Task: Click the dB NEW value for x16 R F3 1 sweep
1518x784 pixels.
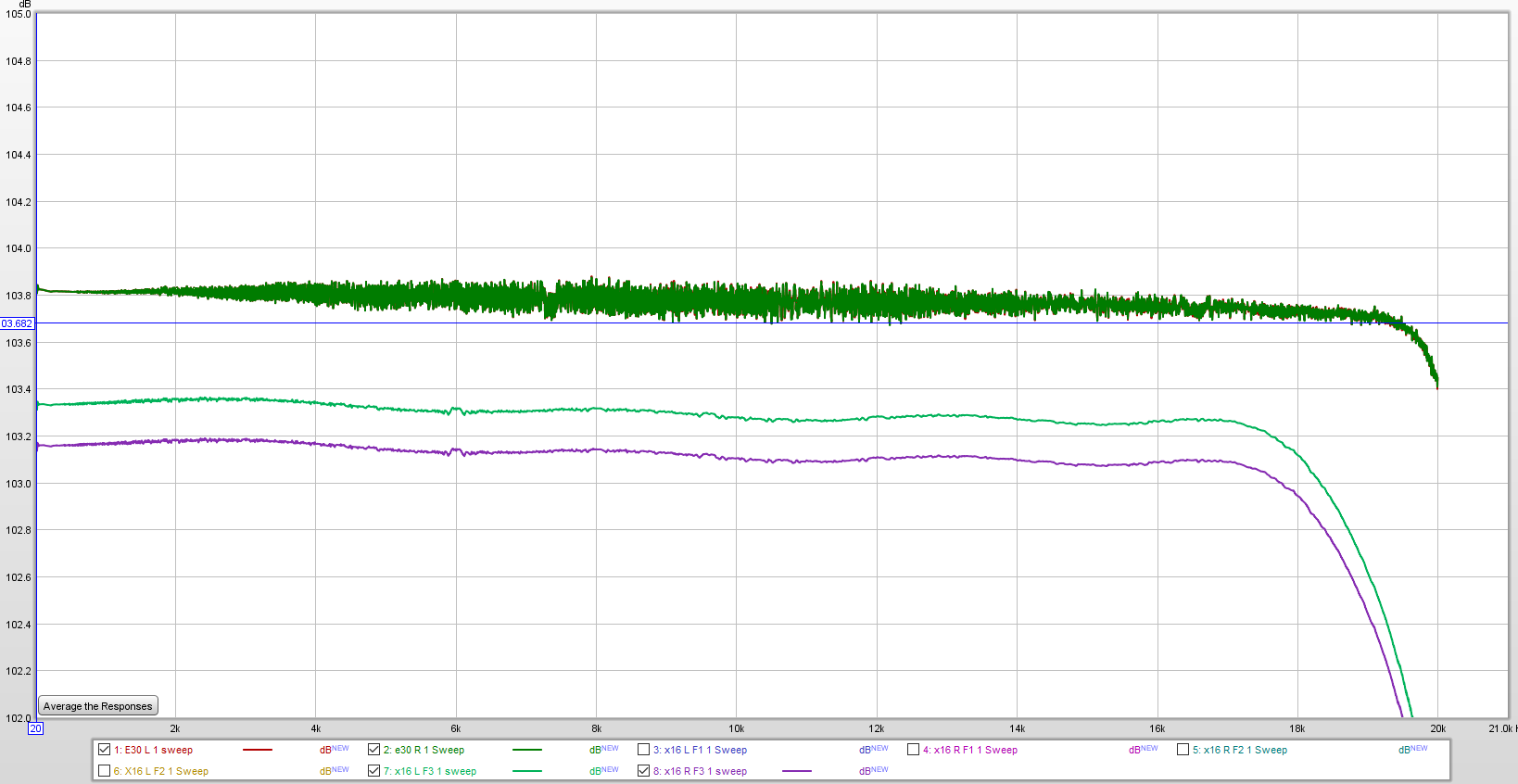Action: pyautogui.click(x=874, y=771)
